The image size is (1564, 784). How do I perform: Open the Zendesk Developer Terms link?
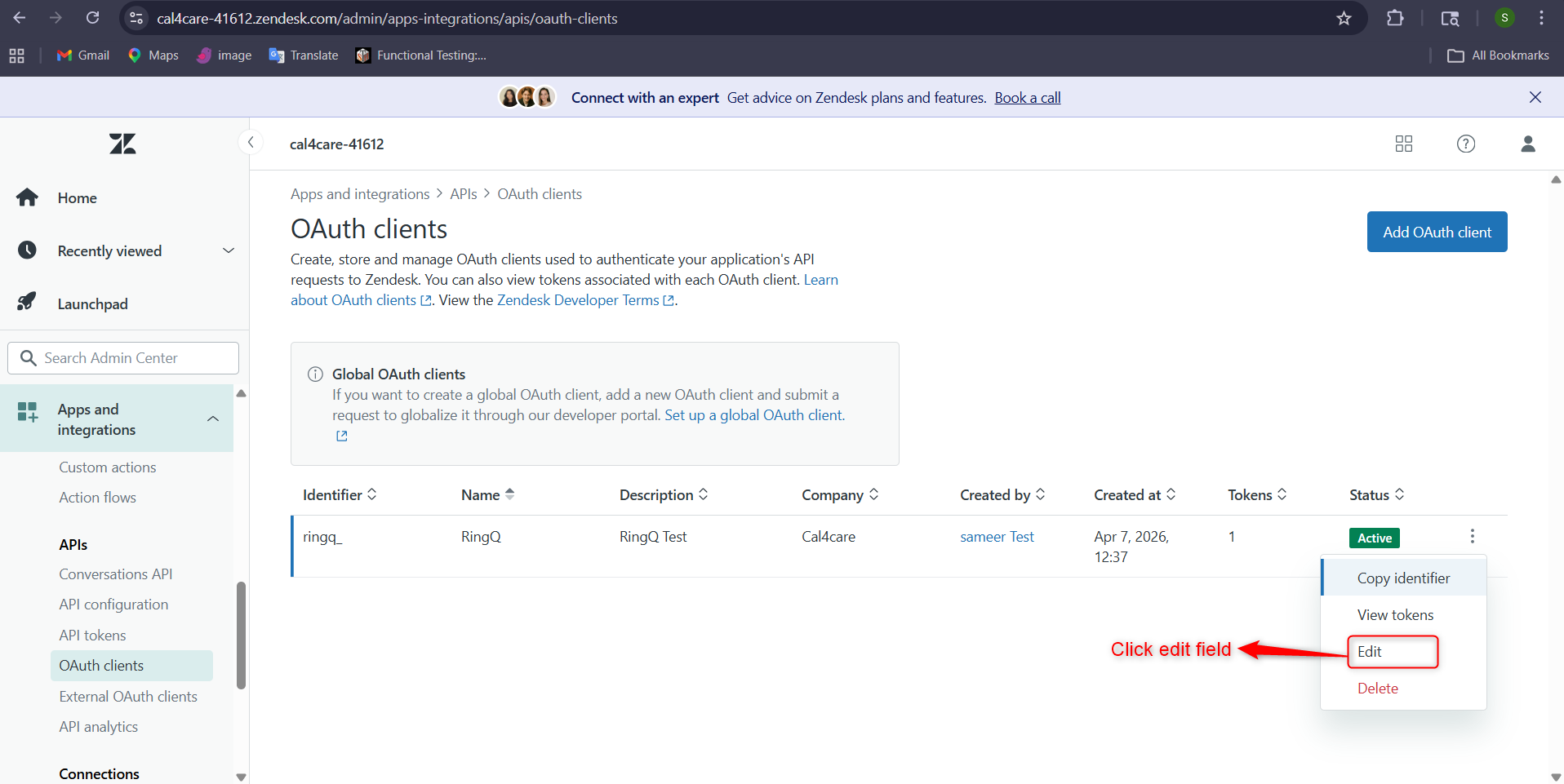coord(585,300)
